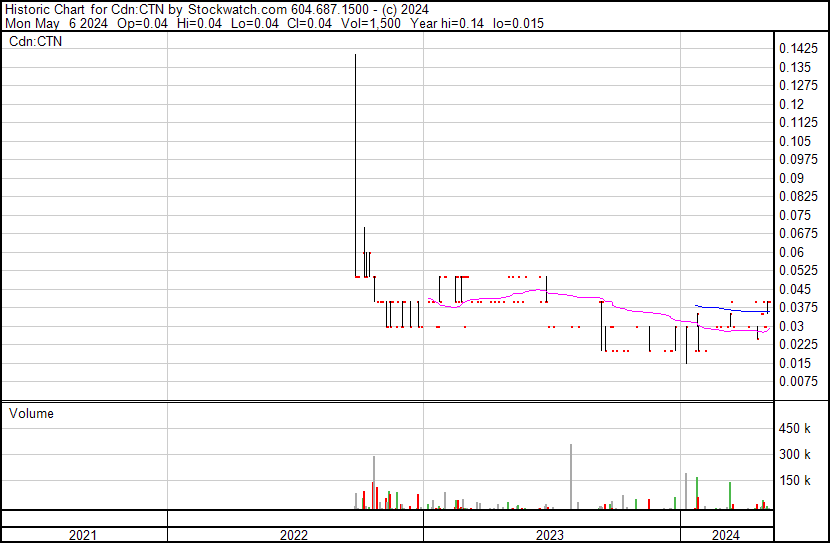Select the 2022 year on the timeline
Image resolution: width=830 pixels, height=543 pixels.
(x=294, y=535)
